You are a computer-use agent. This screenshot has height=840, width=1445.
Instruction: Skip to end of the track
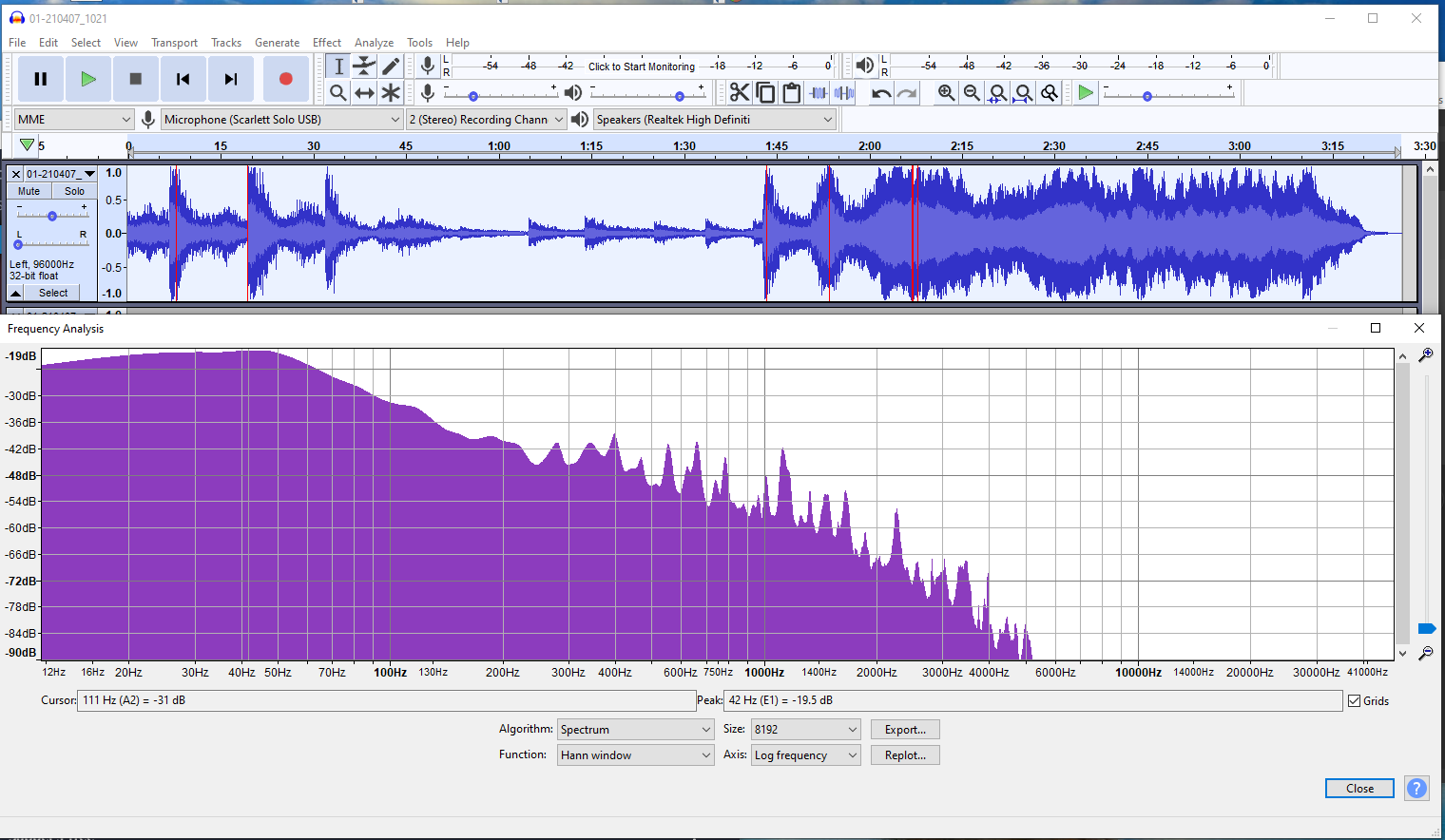point(230,79)
